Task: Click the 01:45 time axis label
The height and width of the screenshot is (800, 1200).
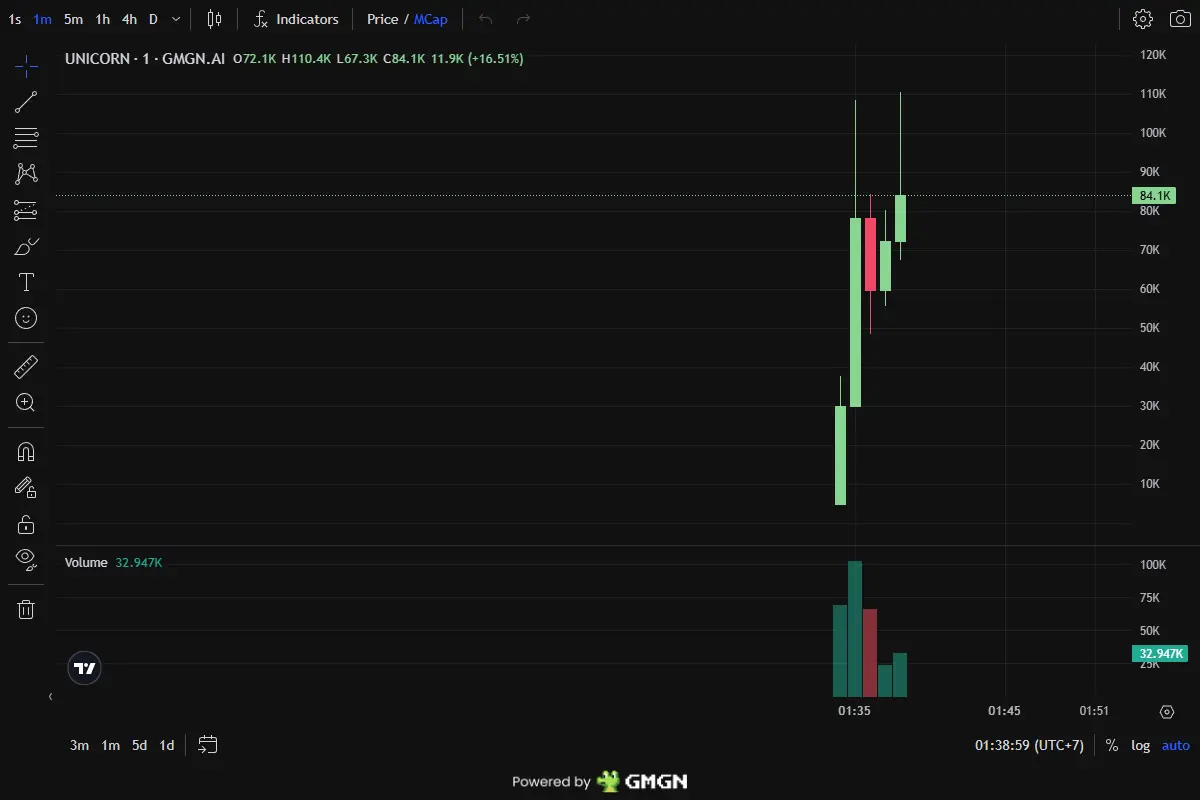Action: click(x=1004, y=711)
